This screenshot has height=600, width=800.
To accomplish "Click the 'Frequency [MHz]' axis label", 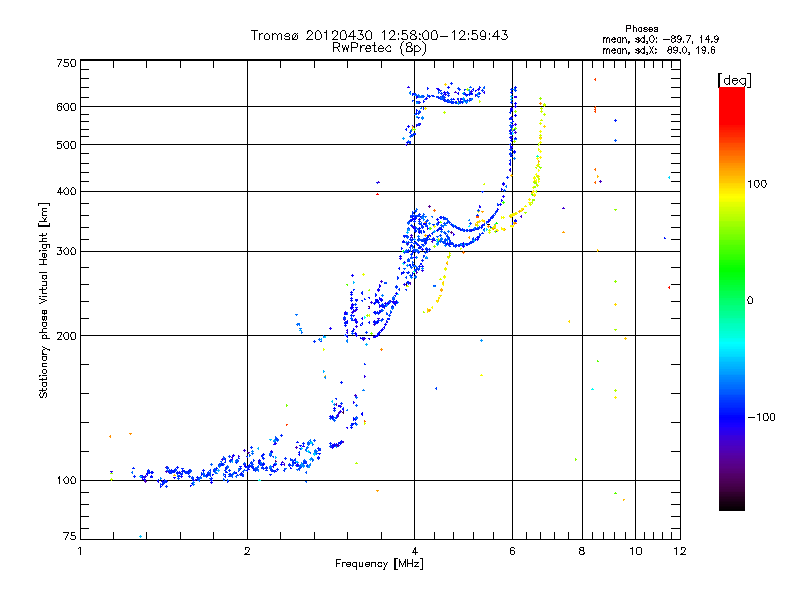I will pos(379,564).
